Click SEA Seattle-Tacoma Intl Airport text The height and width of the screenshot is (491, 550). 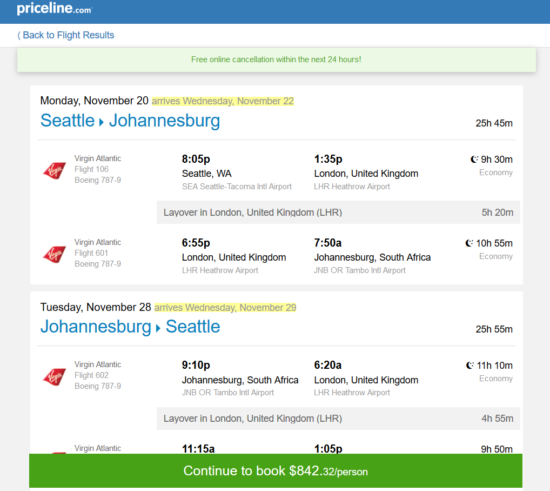click(237, 187)
